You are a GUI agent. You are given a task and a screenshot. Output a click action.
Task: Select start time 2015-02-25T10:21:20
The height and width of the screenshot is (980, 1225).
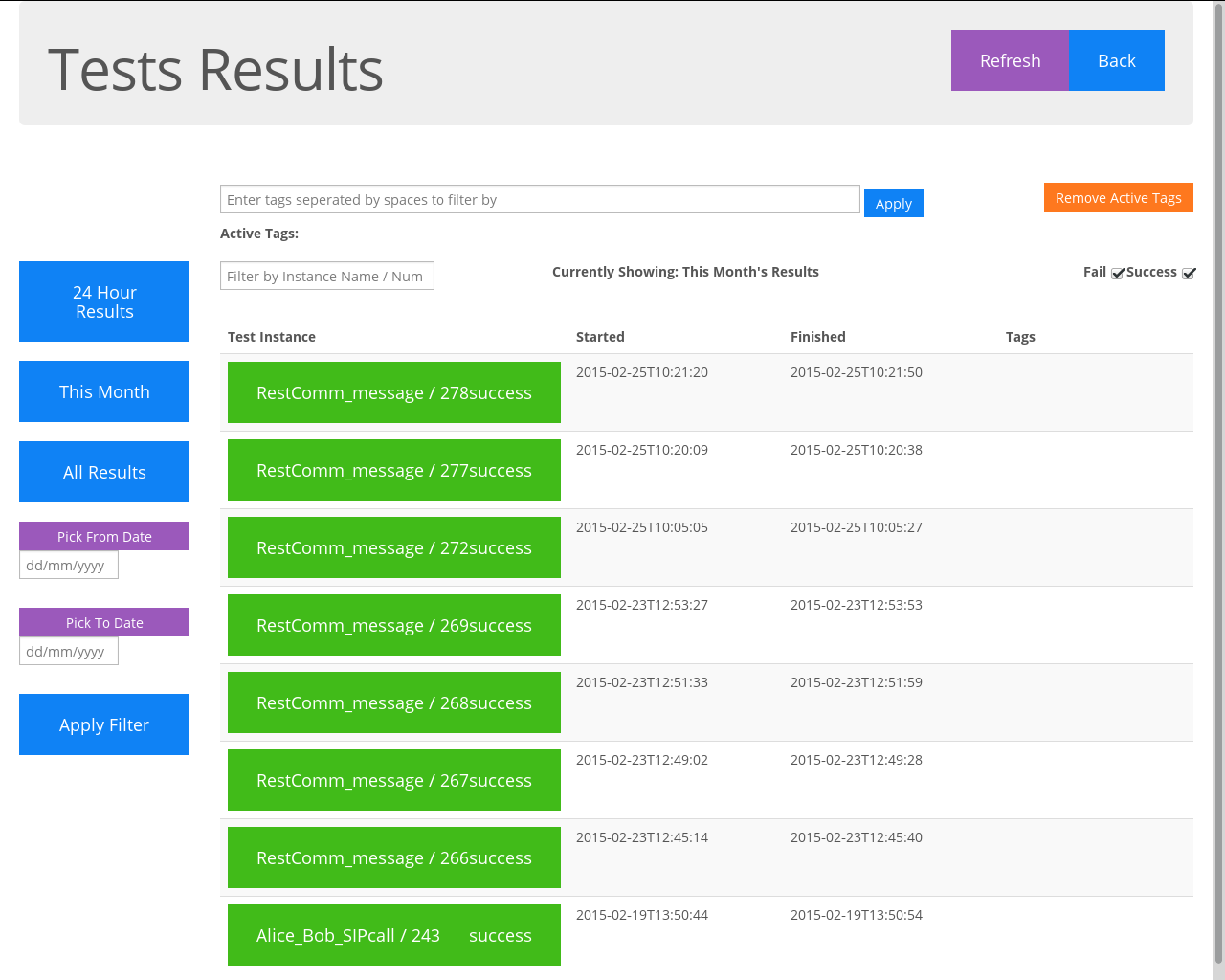[x=642, y=372]
